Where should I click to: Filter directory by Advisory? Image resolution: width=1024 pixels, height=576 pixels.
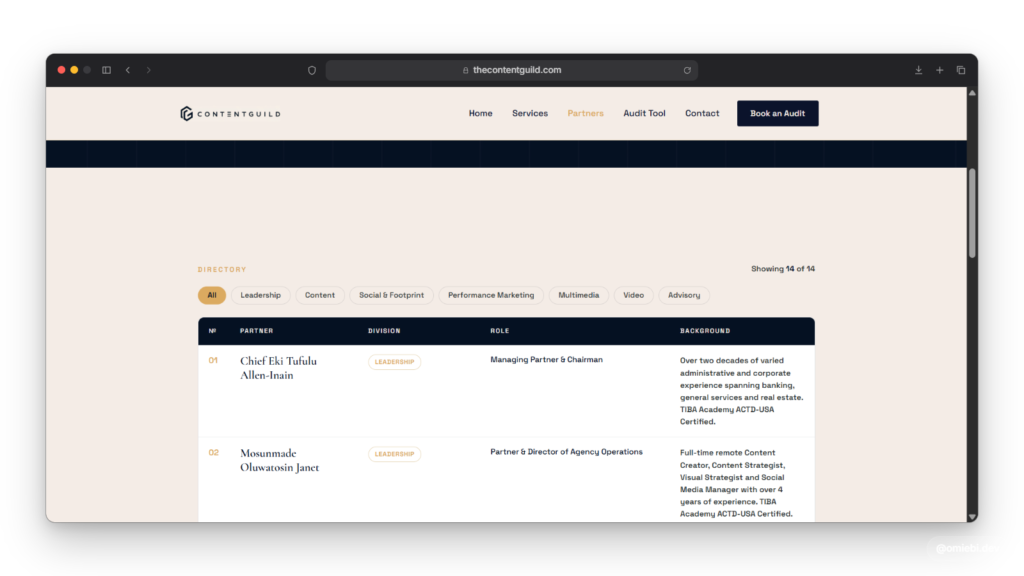[684, 295]
